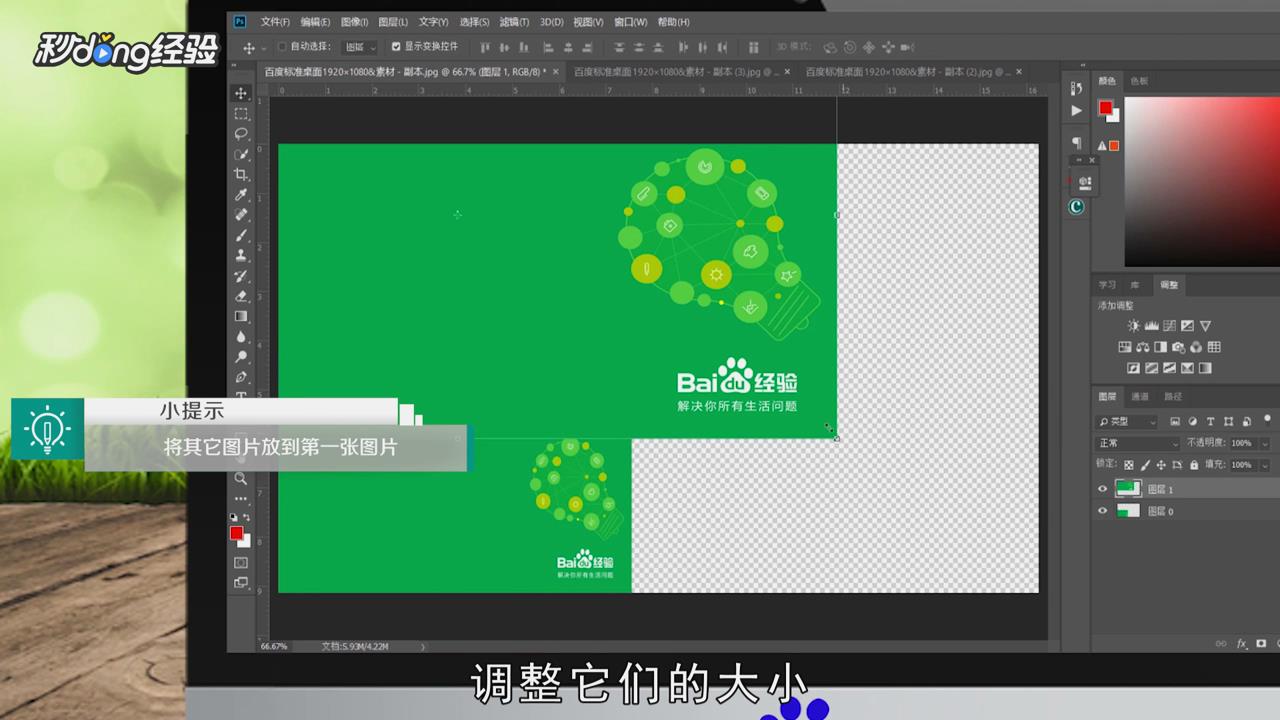Select the Clone Stamp tool
The height and width of the screenshot is (720, 1280).
pyautogui.click(x=241, y=255)
